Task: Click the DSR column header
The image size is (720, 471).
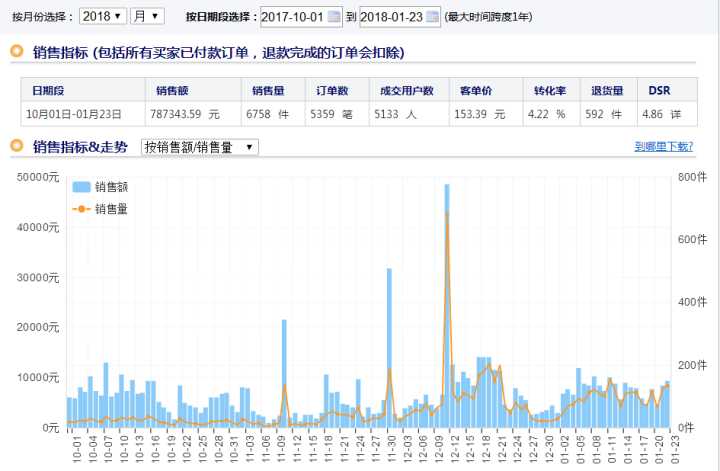Action: click(x=659, y=91)
